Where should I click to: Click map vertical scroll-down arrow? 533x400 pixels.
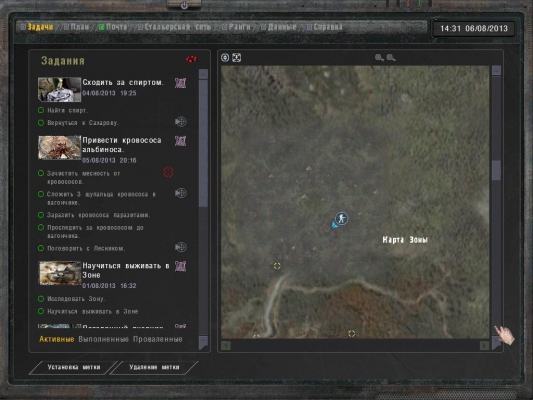pyautogui.click(x=496, y=343)
